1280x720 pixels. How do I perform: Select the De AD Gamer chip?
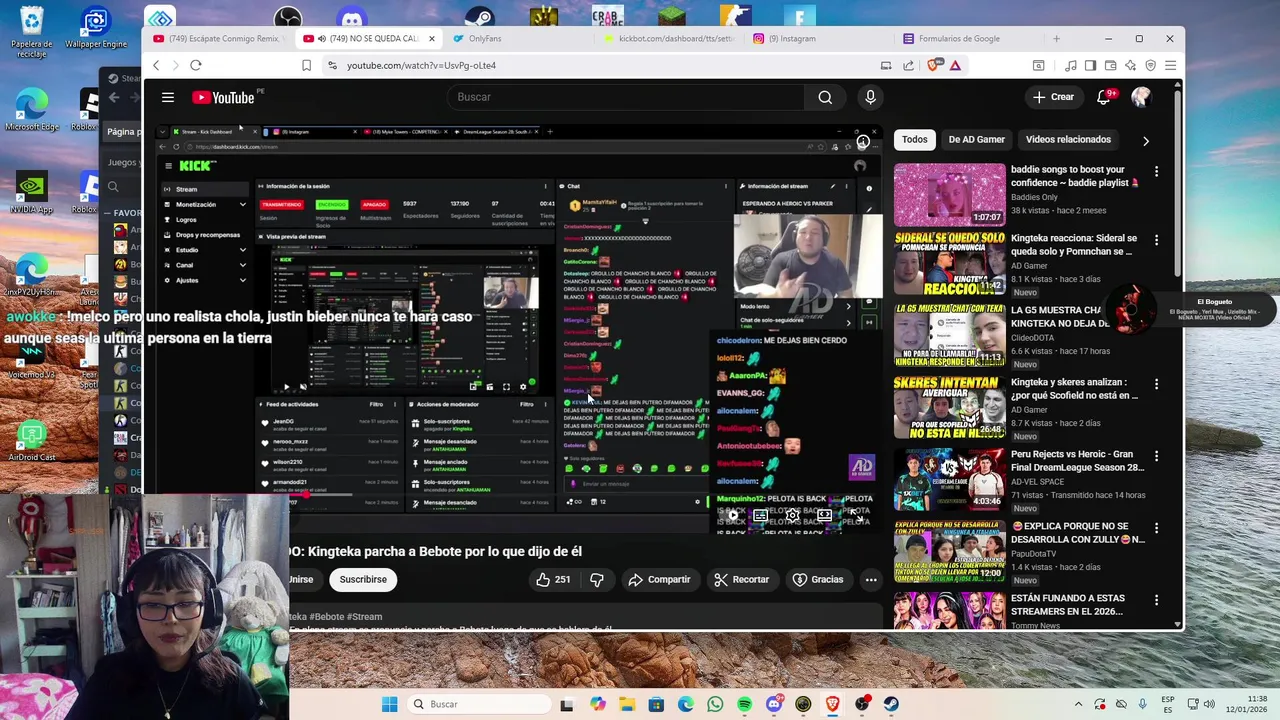[976, 139]
